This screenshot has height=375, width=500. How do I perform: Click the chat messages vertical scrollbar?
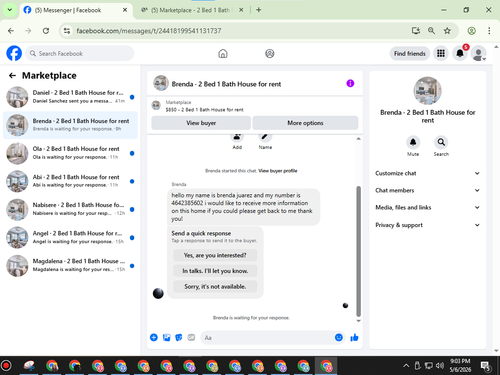tap(359, 251)
